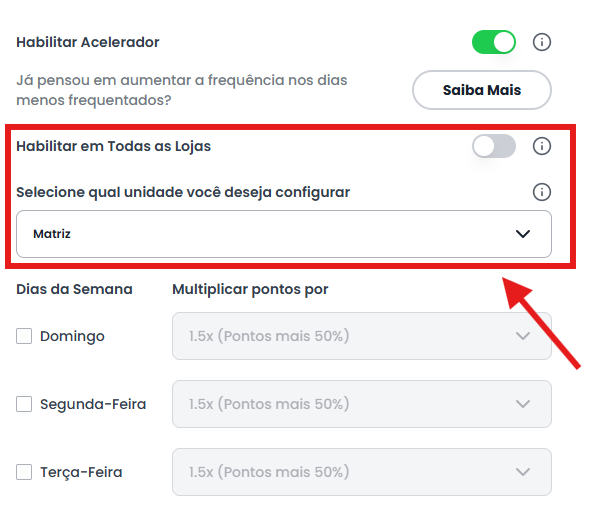Image resolution: width=595 pixels, height=505 pixels.
Task: Disable the Habilitar Acelerador toggle
Action: (494, 42)
